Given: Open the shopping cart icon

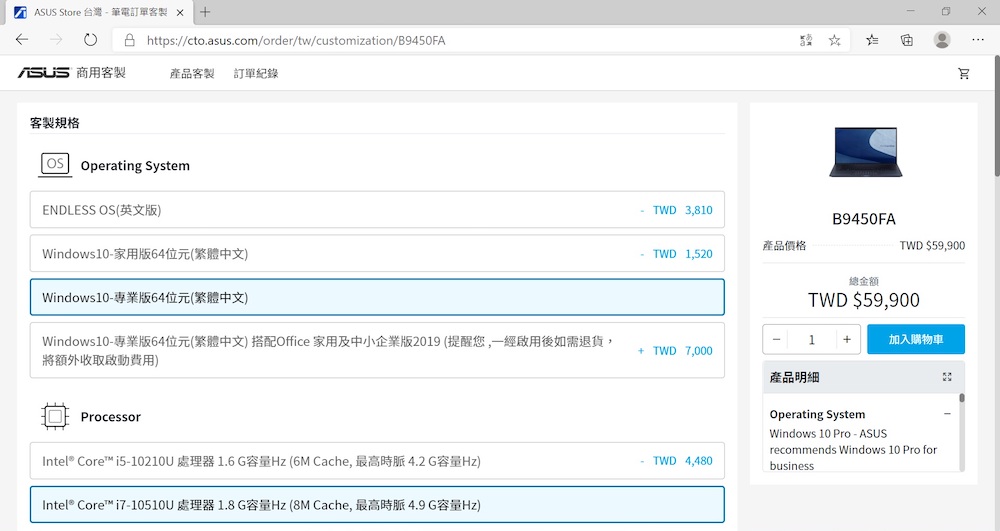Looking at the screenshot, I should [x=963, y=73].
